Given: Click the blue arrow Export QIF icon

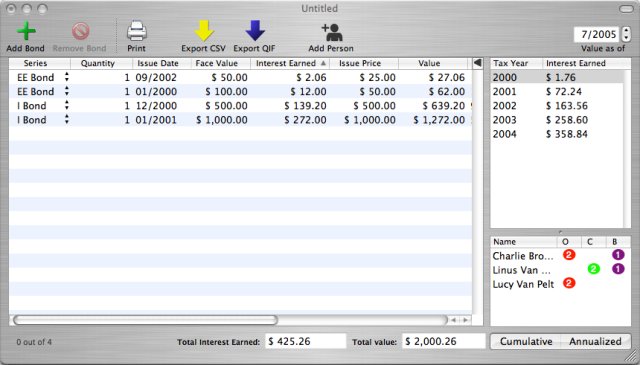Looking at the screenshot, I should [x=255, y=31].
